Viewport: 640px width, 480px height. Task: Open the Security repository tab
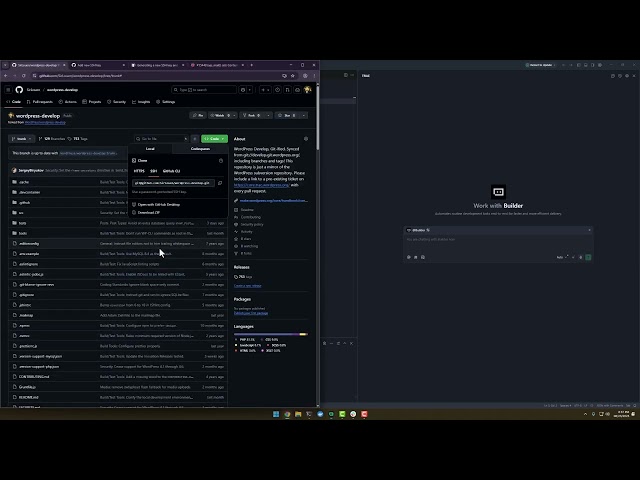[x=117, y=102]
